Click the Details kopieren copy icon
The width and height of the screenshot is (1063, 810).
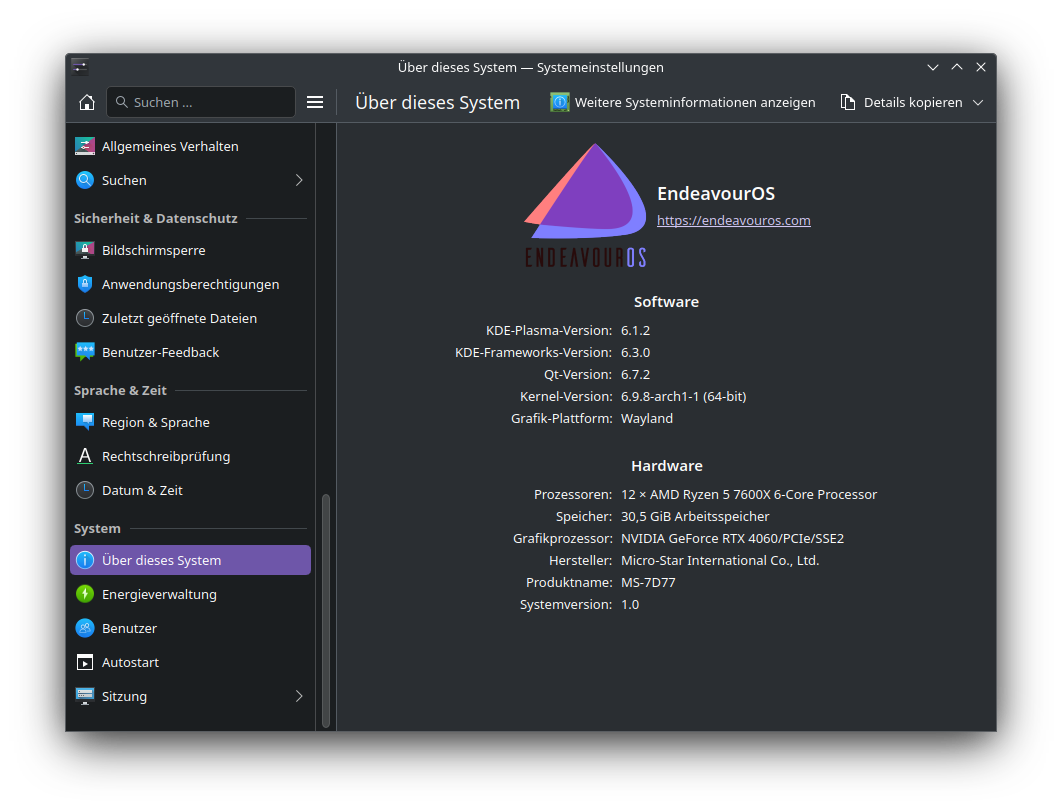click(847, 102)
